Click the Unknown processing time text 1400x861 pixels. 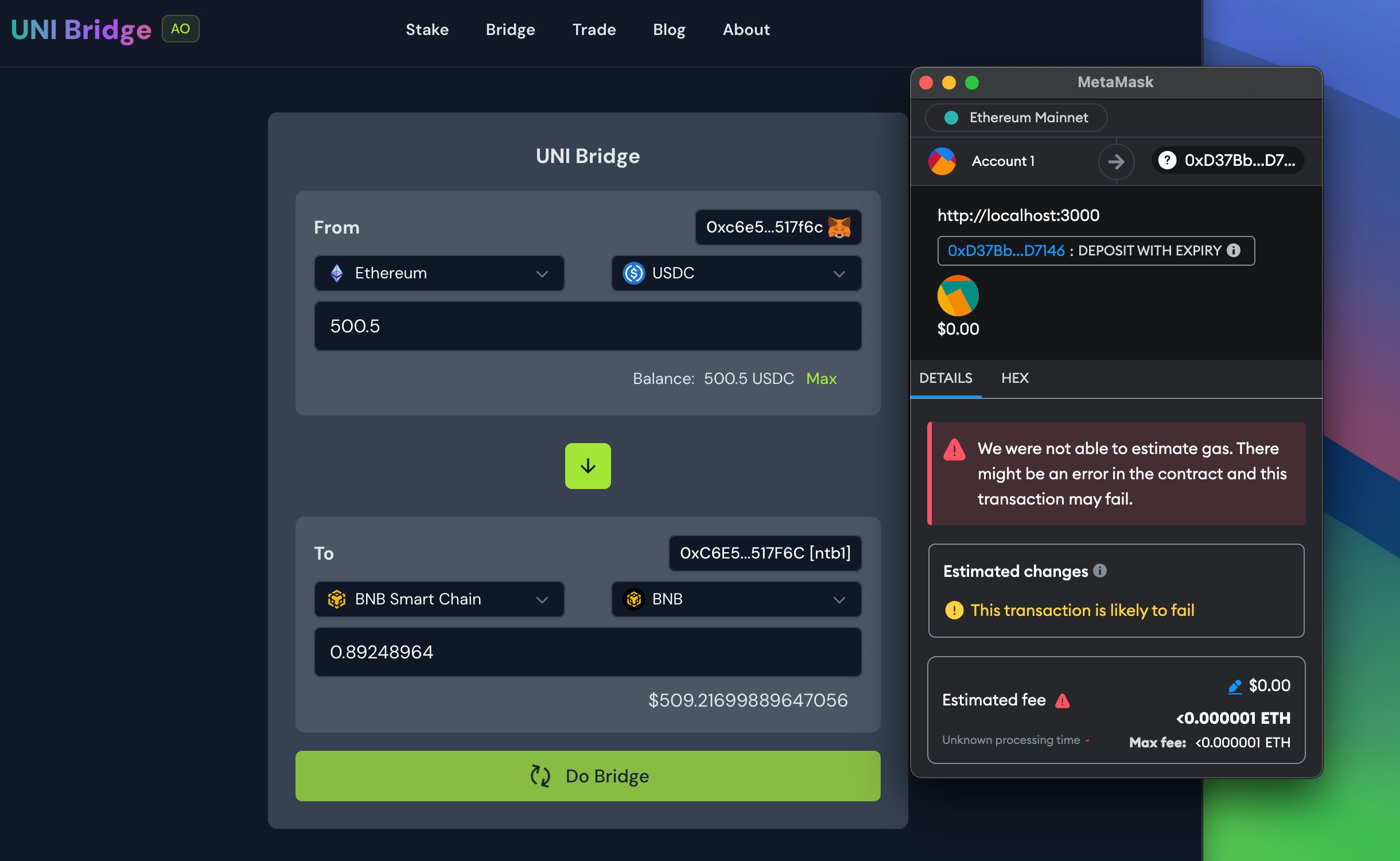click(1011, 740)
